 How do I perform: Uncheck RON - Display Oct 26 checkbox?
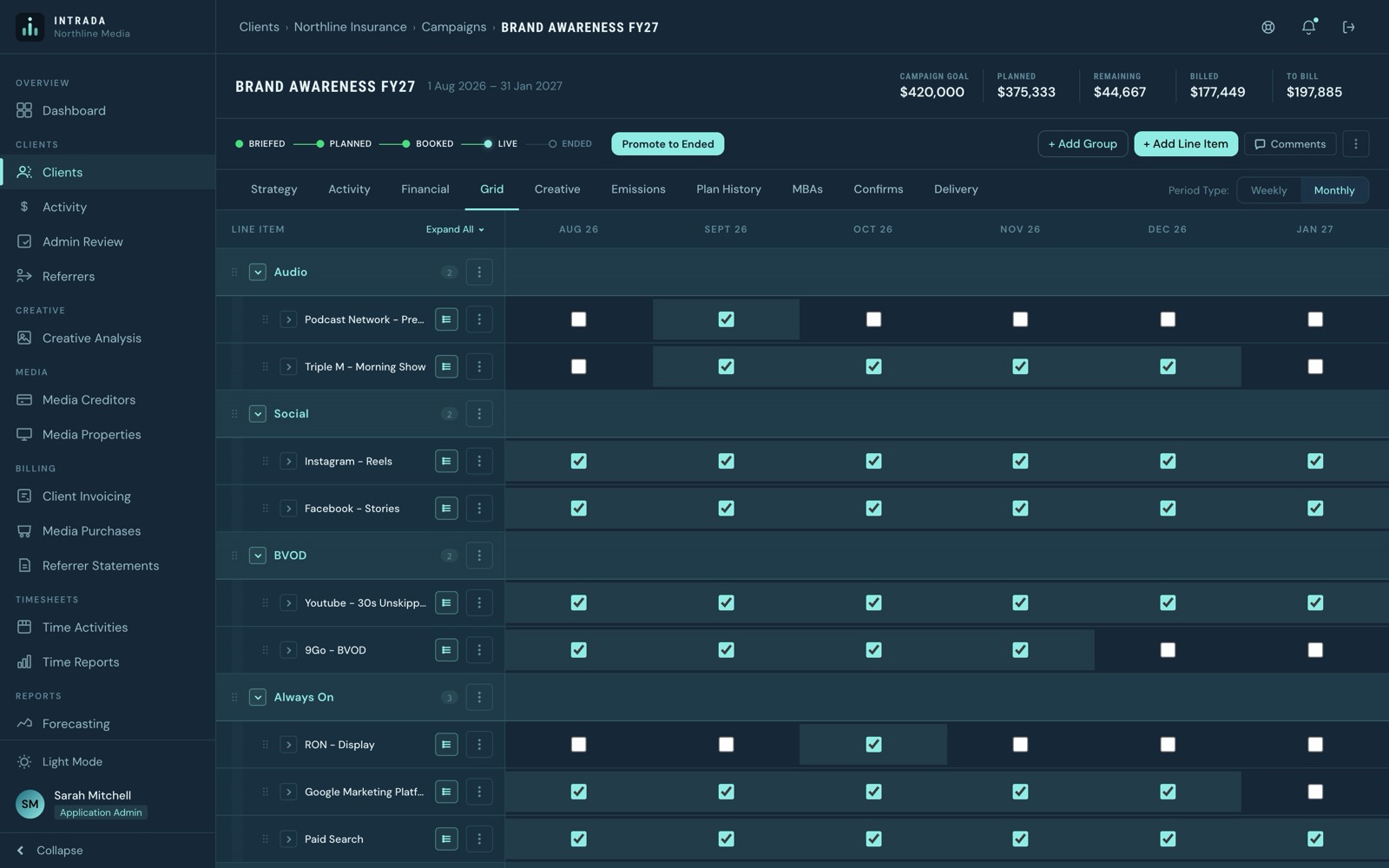point(873,744)
